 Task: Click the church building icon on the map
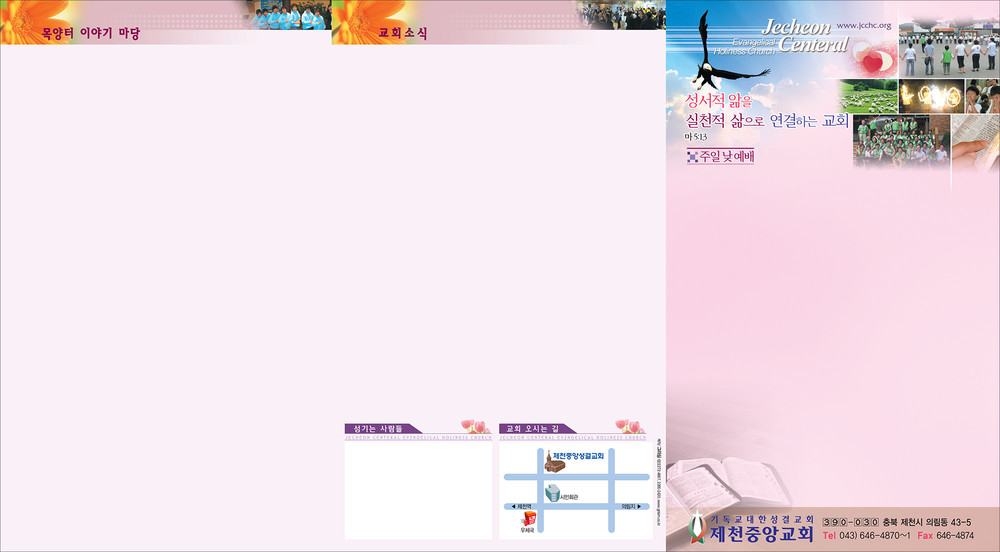pos(555,463)
